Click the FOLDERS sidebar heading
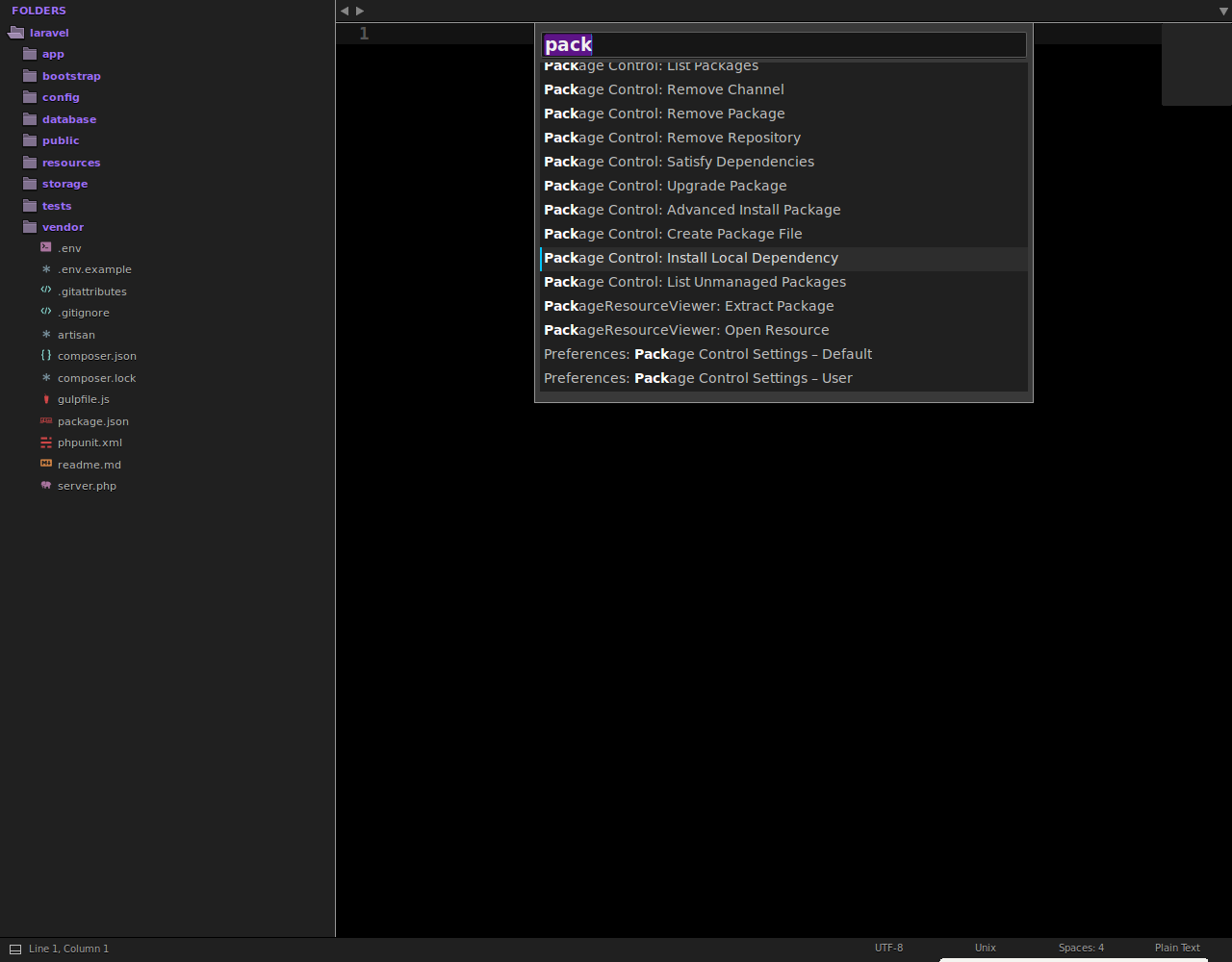Screen dimensions: 1232x962 click(x=38, y=11)
